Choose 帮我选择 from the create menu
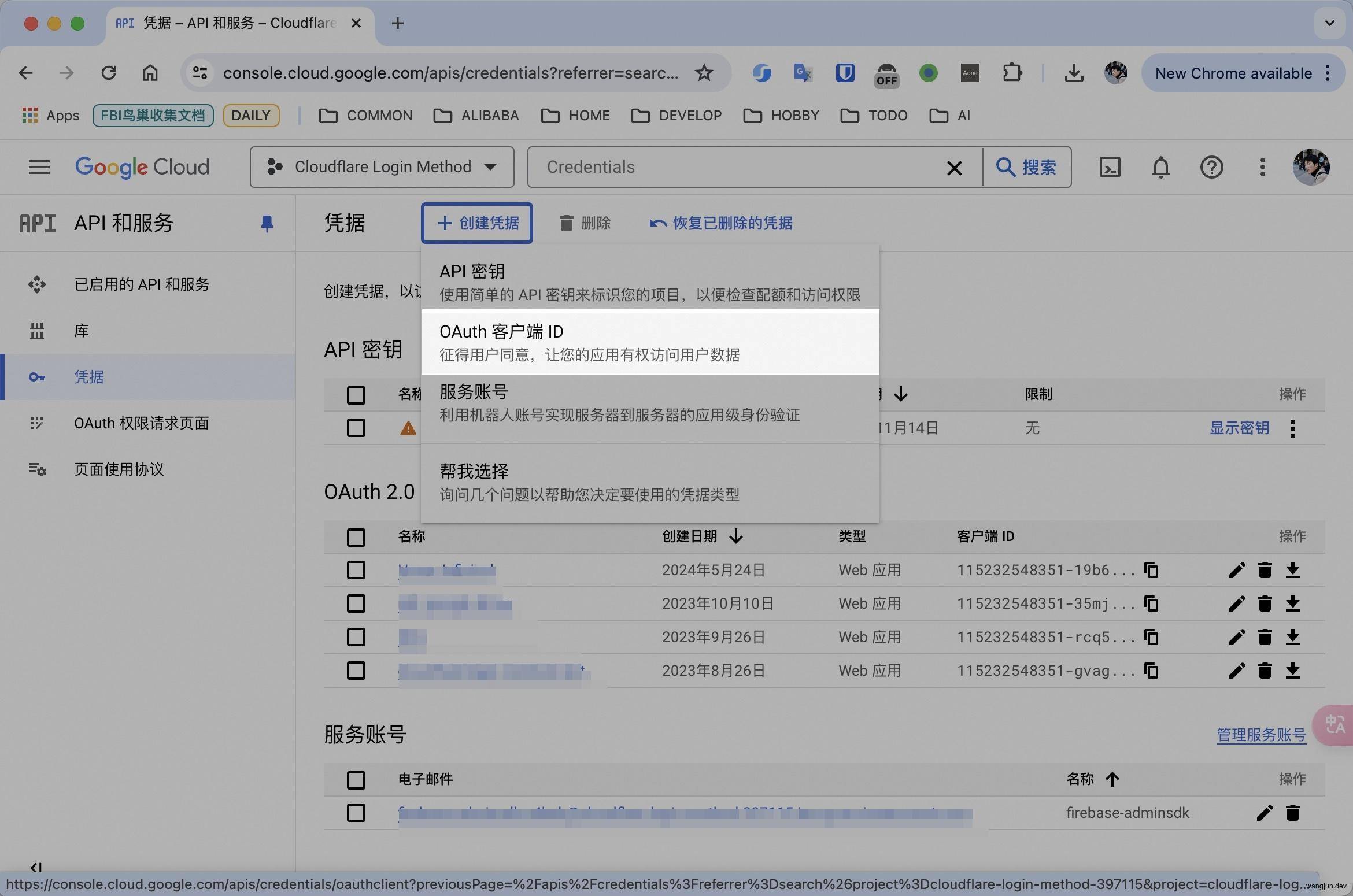The width and height of the screenshot is (1353, 896). click(x=650, y=483)
